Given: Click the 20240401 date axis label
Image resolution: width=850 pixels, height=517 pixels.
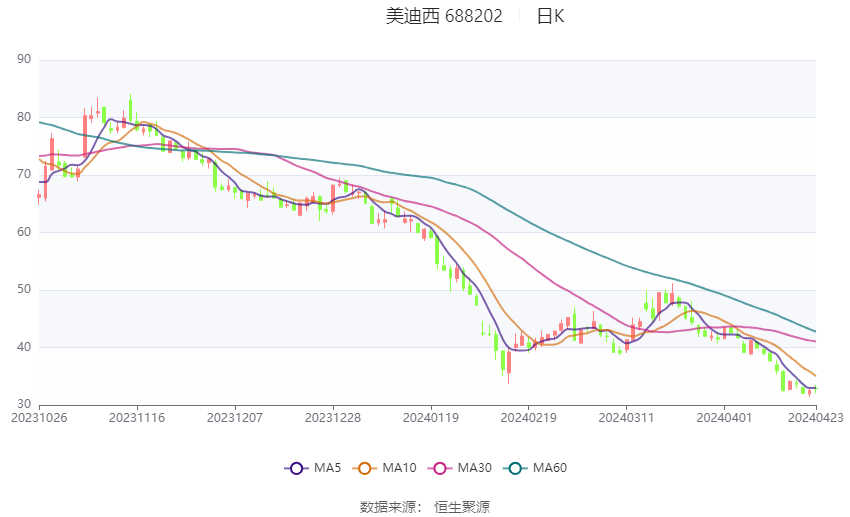Looking at the screenshot, I should 724,418.
